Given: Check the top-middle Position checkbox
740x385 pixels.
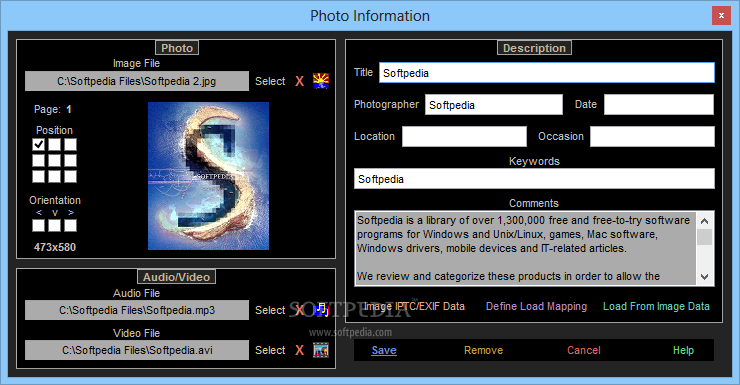Looking at the screenshot, I should pos(55,144).
